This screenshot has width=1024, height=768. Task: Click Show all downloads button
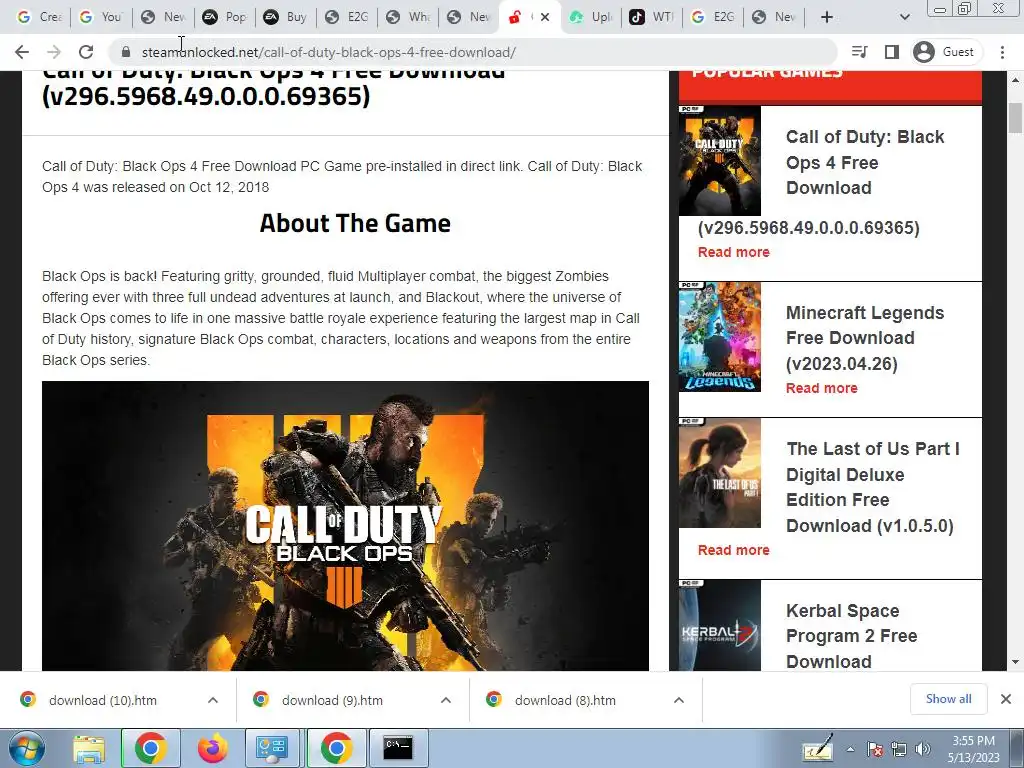[948, 699]
